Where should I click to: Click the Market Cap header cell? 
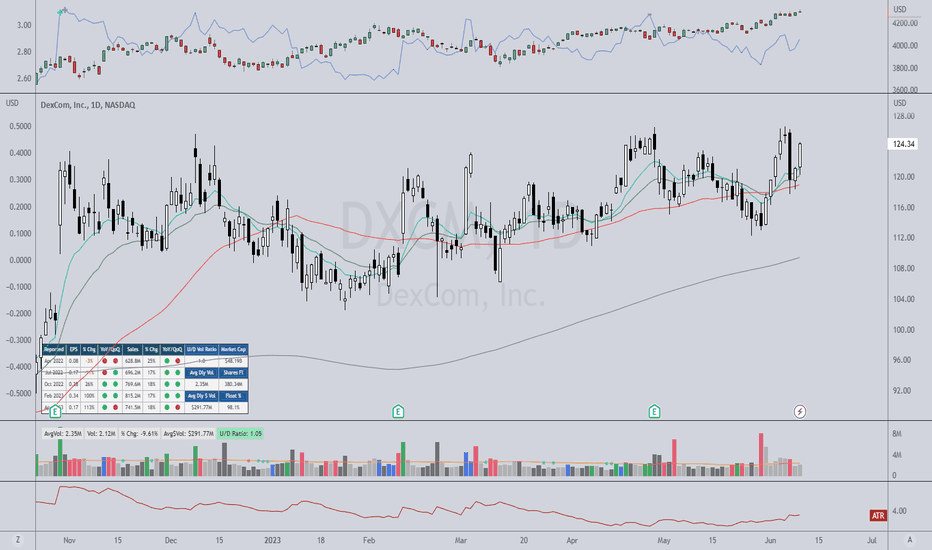pyautogui.click(x=233, y=350)
